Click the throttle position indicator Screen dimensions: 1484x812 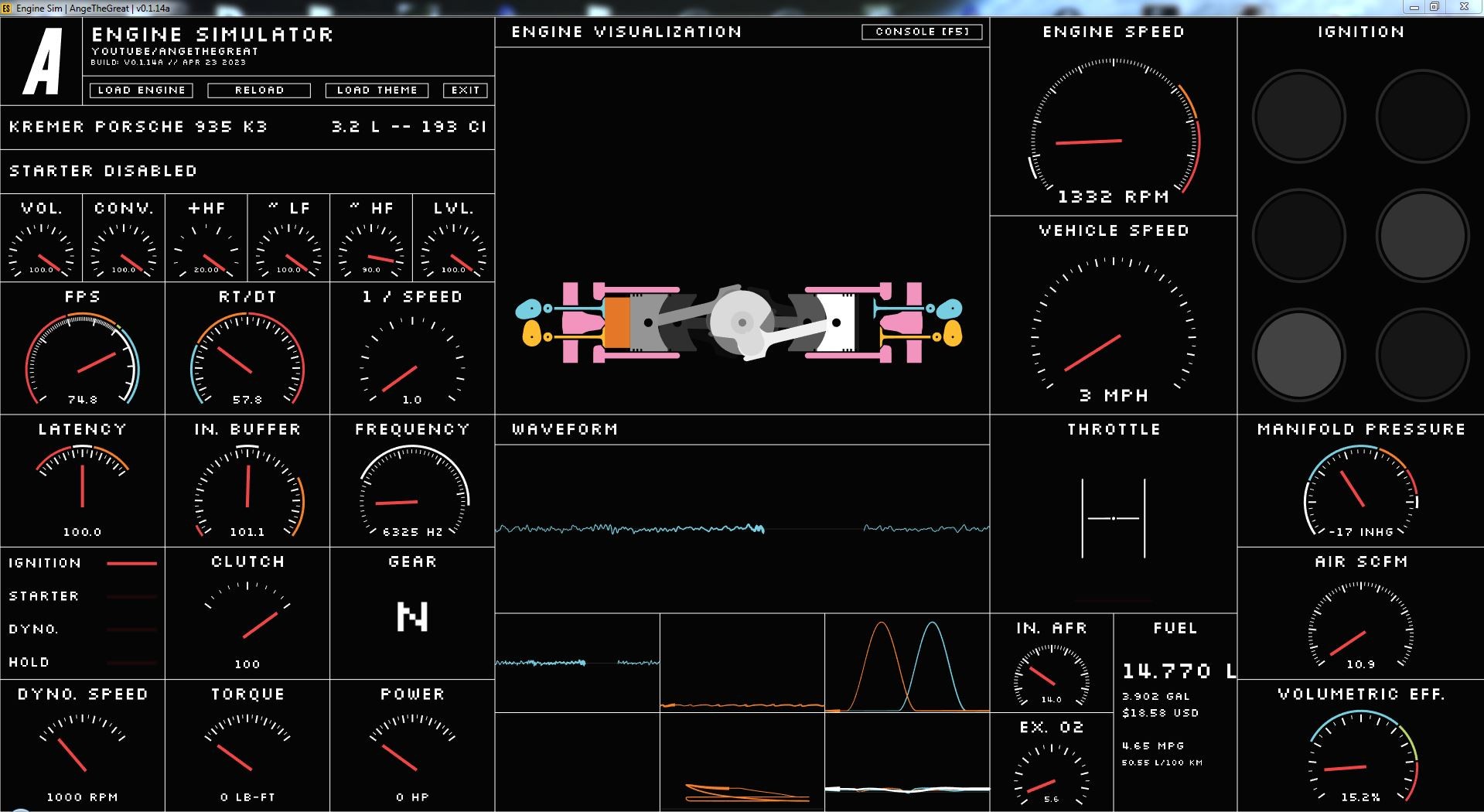pos(1113,517)
